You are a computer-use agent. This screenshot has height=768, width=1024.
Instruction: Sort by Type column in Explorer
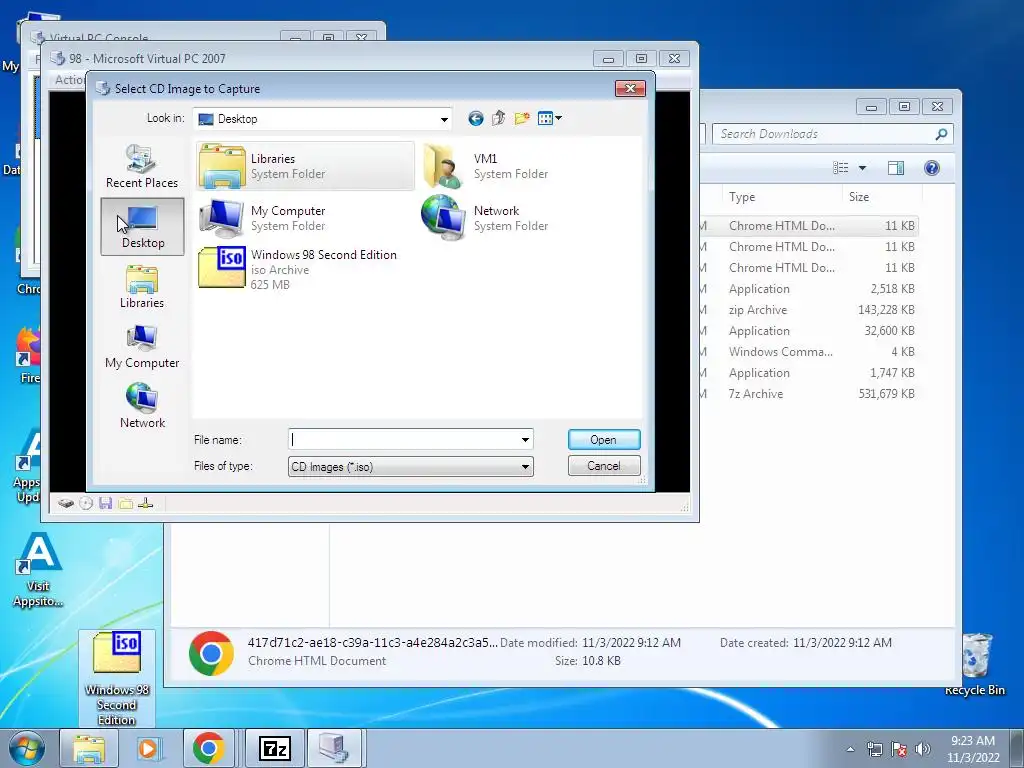(x=781, y=197)
